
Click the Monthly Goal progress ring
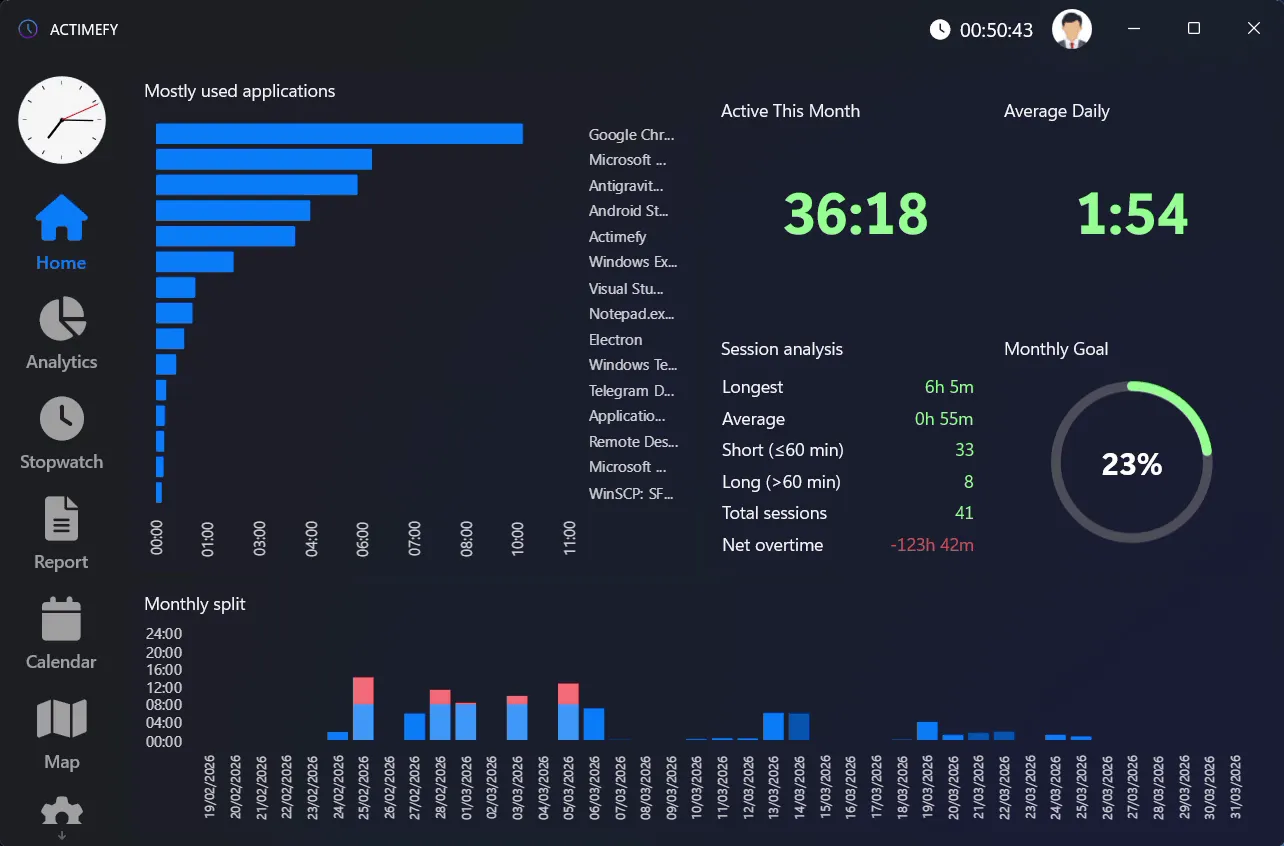(1132, 463)
